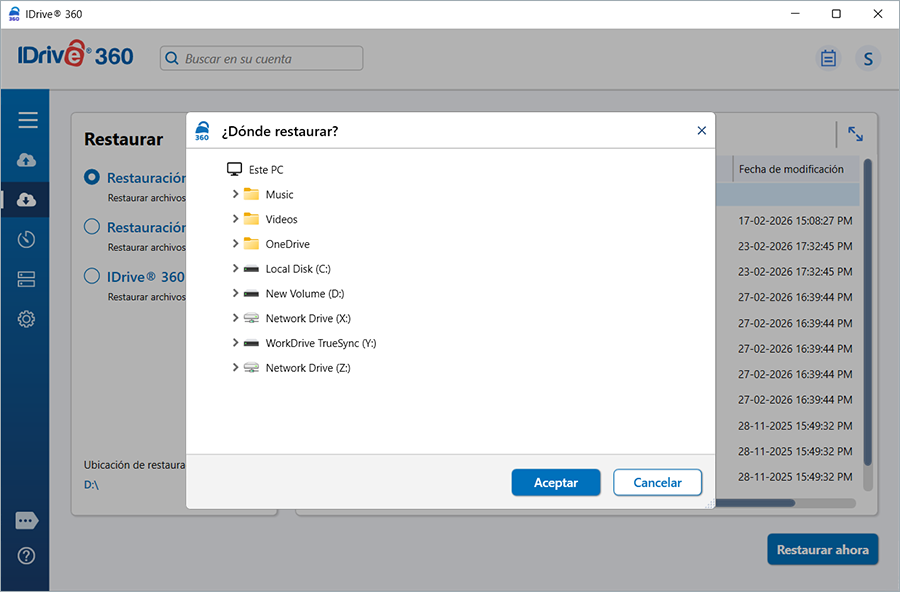Screen dimensions: 900x592
Task: Expand the Local Disk (C:) node
Action: [235, 269]
